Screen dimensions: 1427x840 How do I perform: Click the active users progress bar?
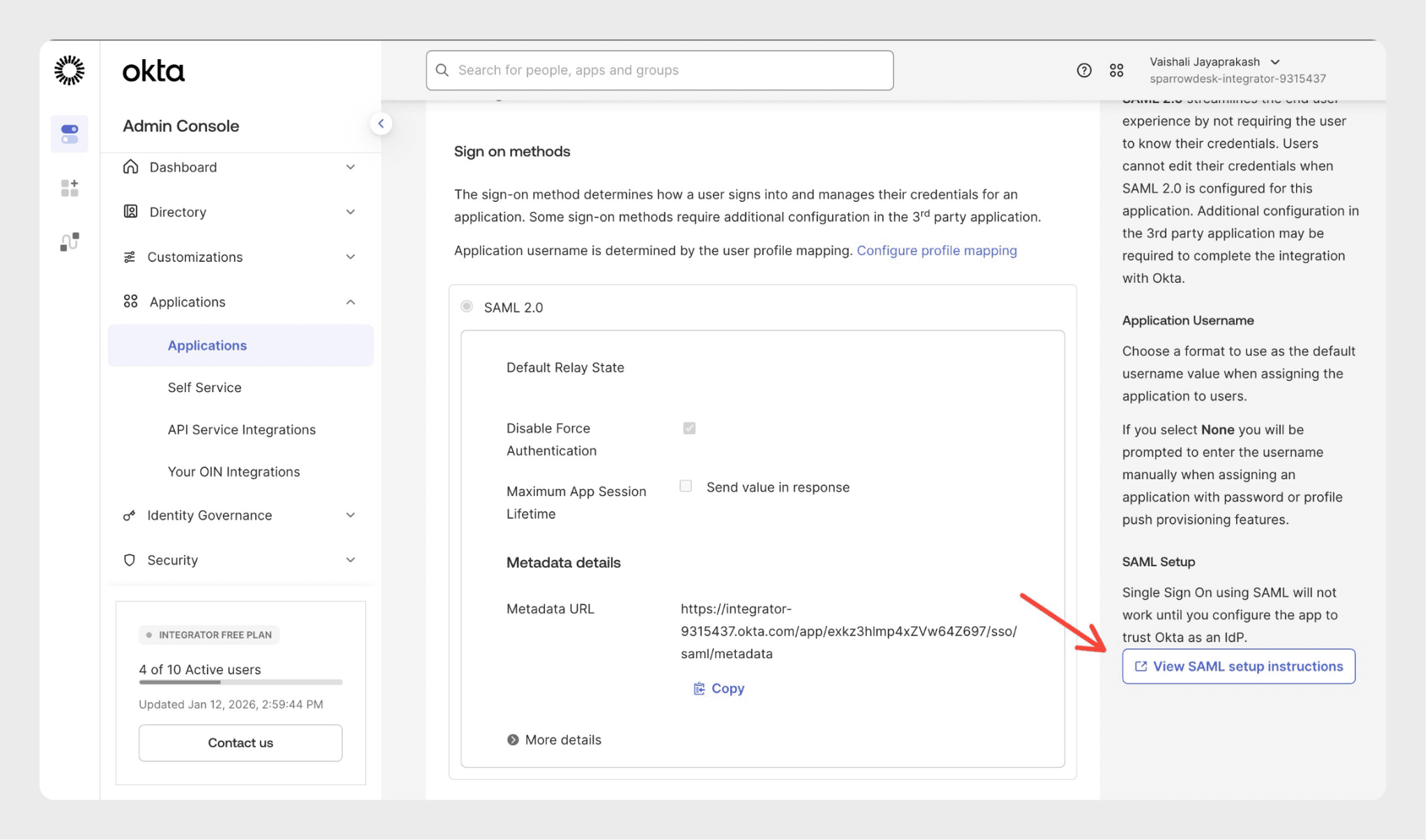coord(240,683)
